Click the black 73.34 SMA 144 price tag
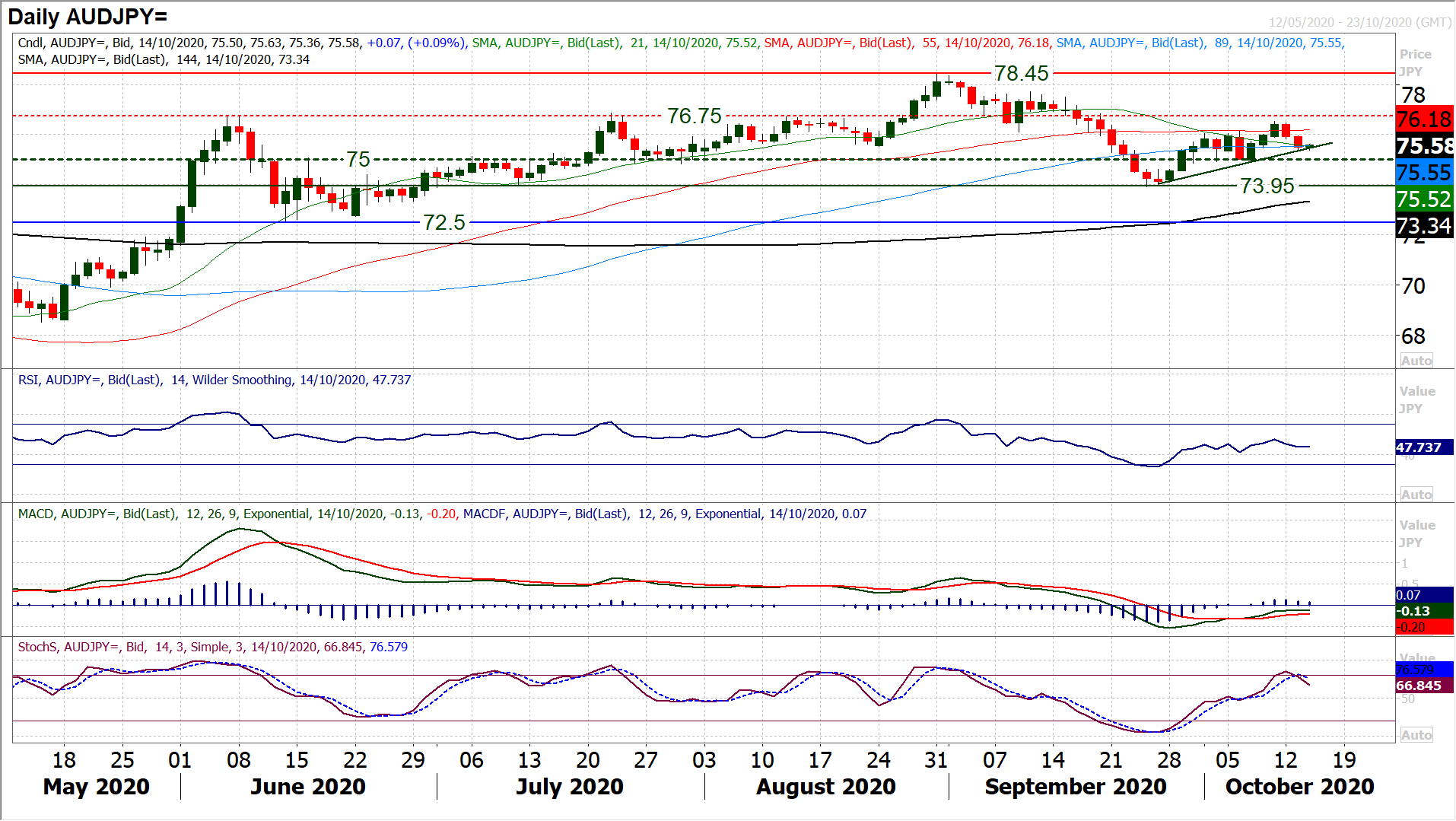The width and height of the screenshot is (1456, 821). tap(1425, 225)
